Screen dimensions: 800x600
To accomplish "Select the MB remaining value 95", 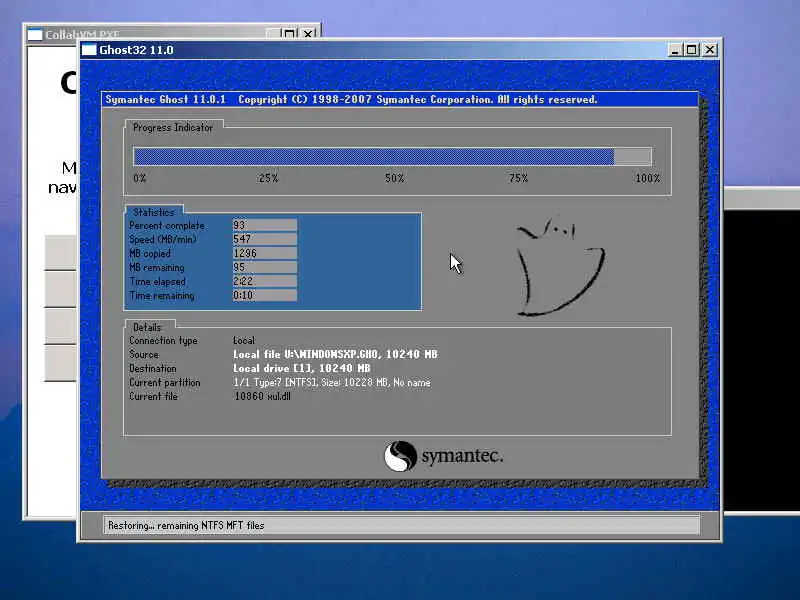I will (264, 267).
